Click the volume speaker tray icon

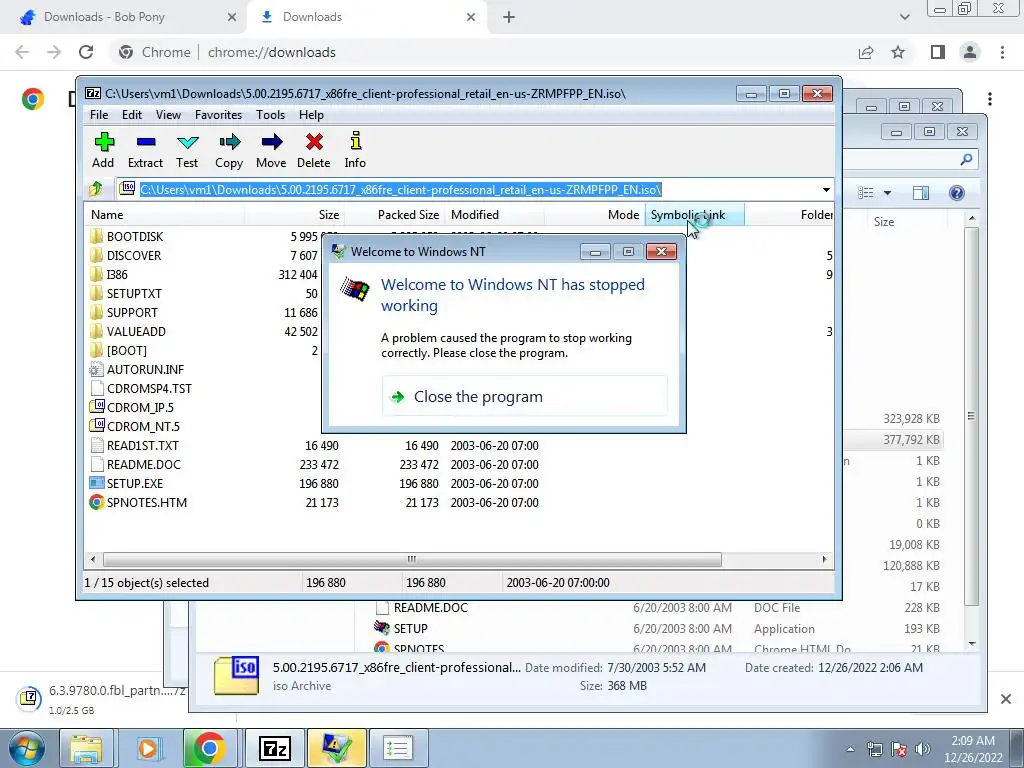tap(923, 748)
